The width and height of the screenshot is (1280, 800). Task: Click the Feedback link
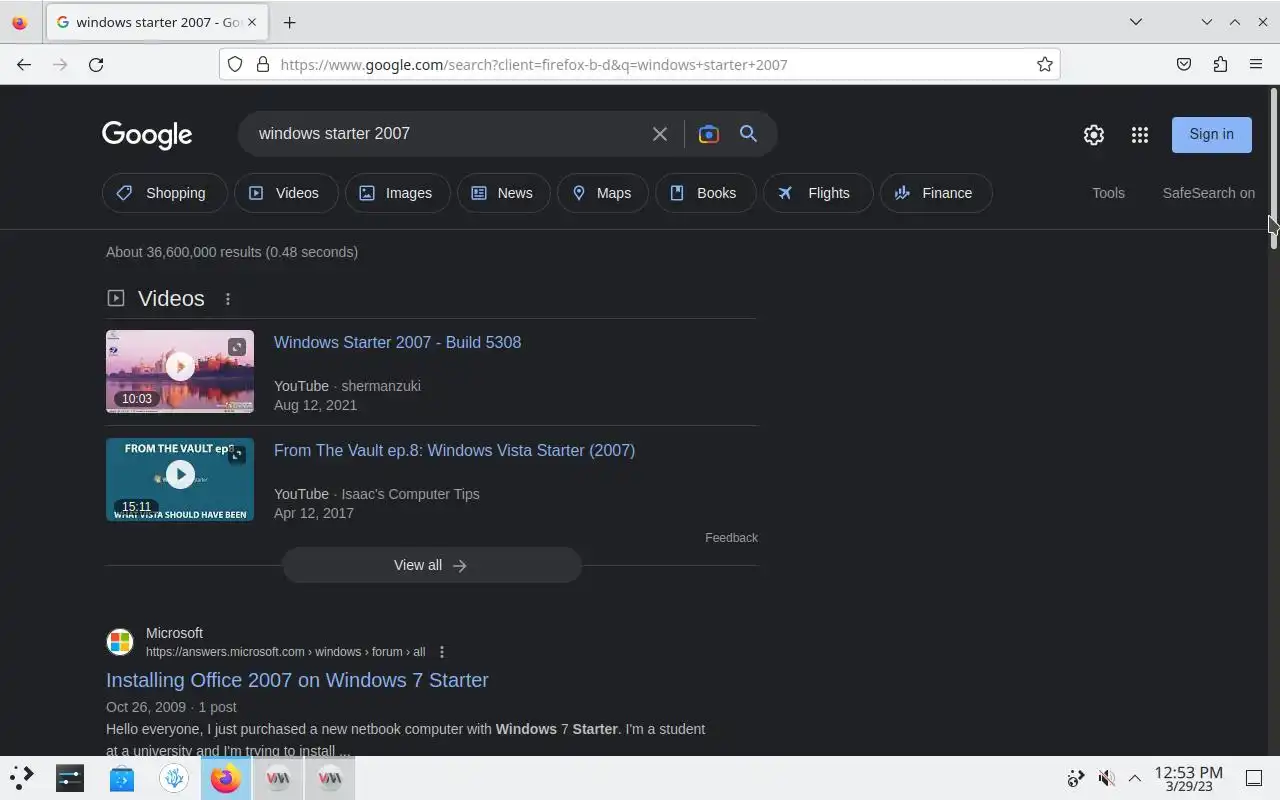point(731,538)
